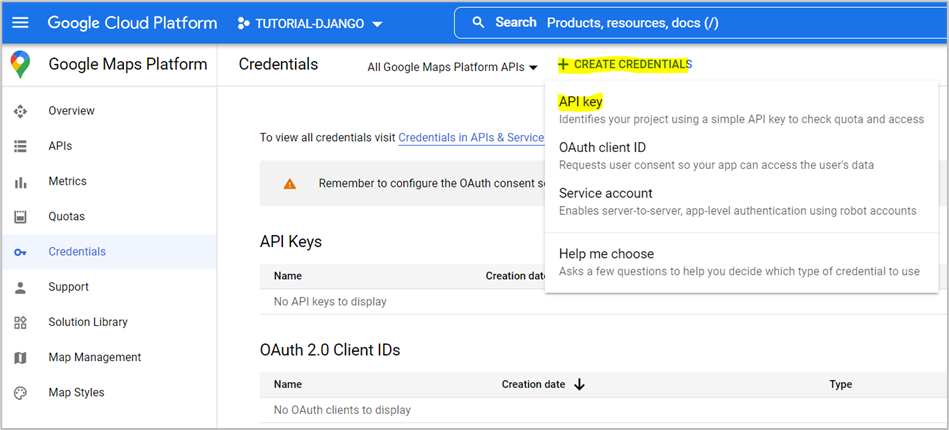
Task: Click the 'API Keys' section heading
Action: click(291, 242)
